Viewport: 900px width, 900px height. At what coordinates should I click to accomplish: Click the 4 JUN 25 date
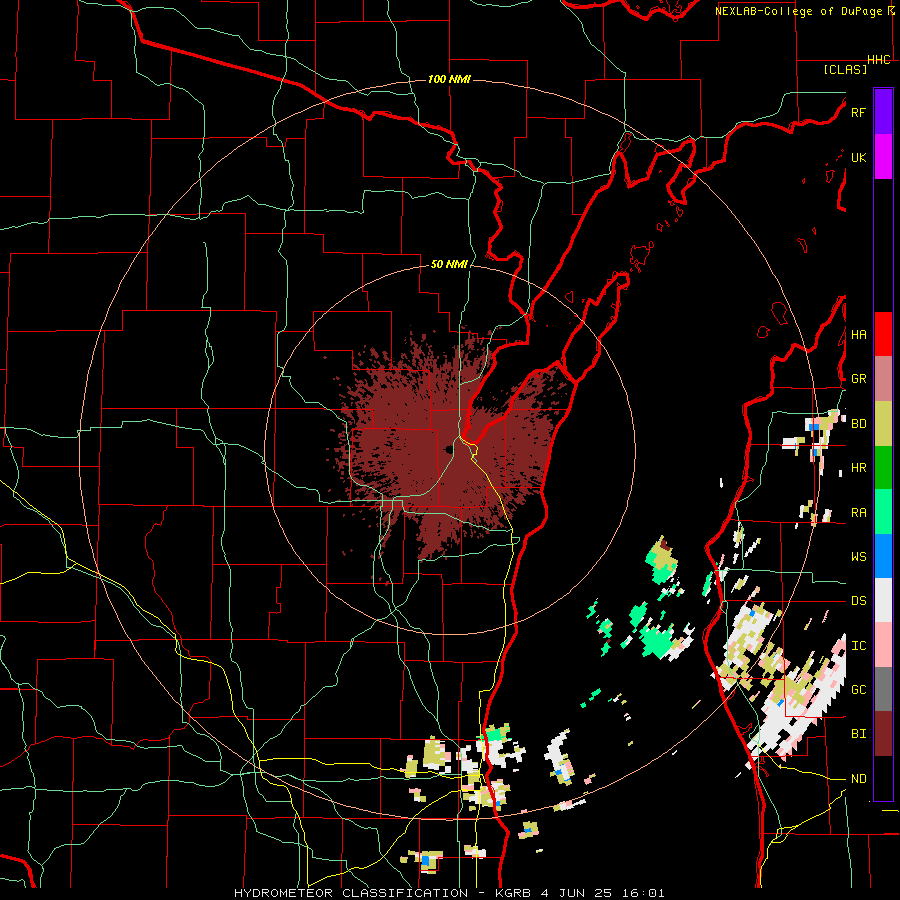pos(575,893)
